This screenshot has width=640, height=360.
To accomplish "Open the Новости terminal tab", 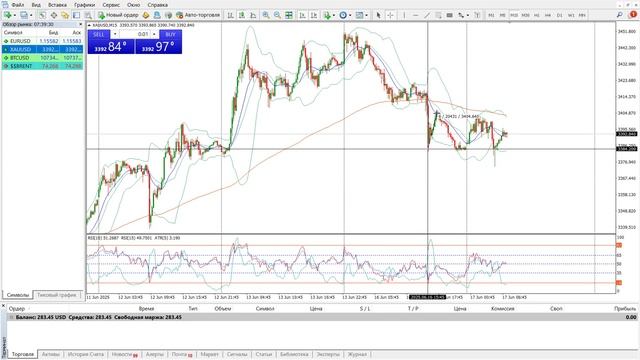I will pyautogui.click(x=124, y=354).
